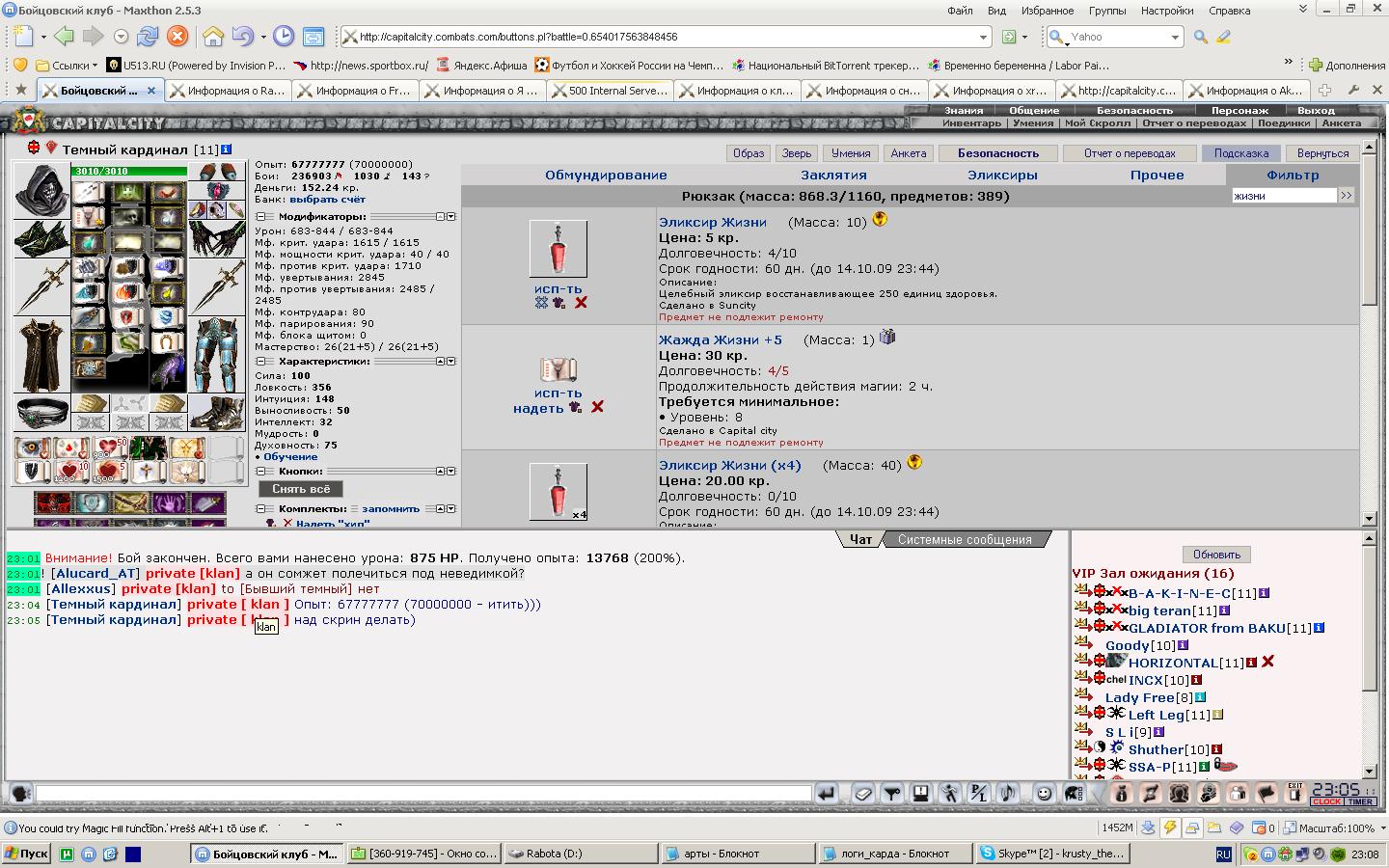Click the red X beside HORIZONTAL
Viewport: 1389px width, 868px height.
1268,662
